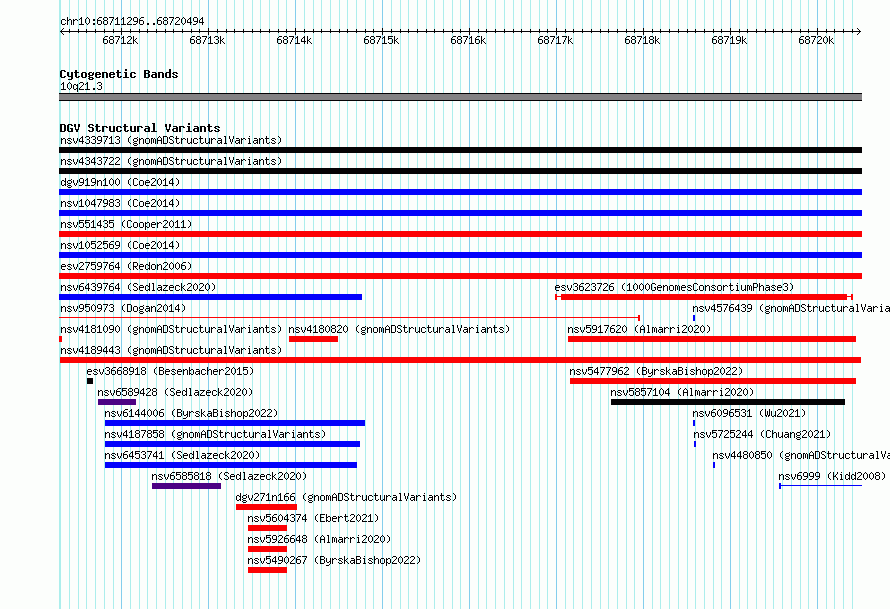This screenshot has width=890, height=609.
Task: Select the nsv5604374 (Ebert2021) red bar
Action: [267, 528]
